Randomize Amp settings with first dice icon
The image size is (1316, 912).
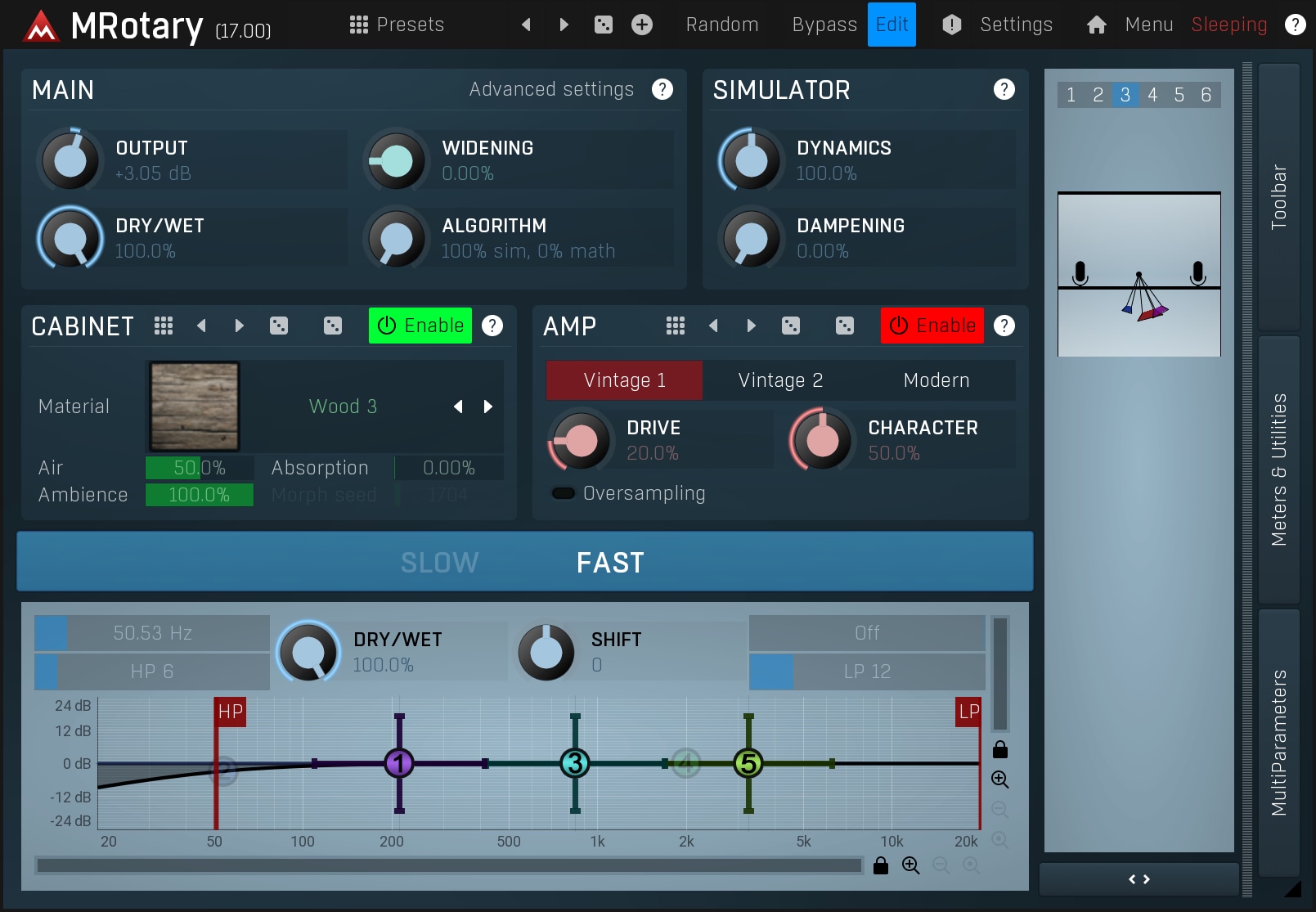coord(791,326)
